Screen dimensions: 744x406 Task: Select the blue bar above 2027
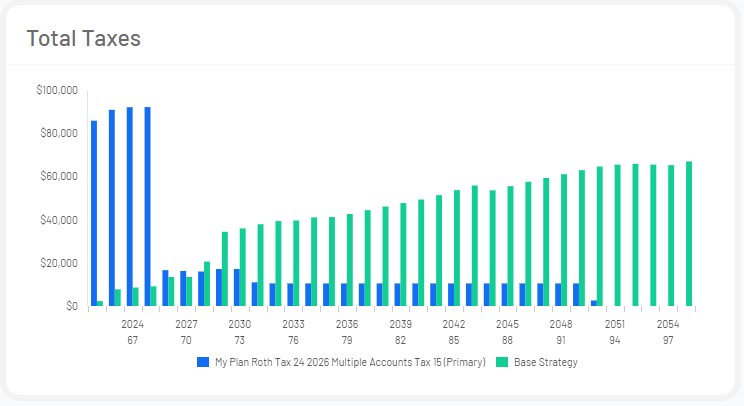point(183,288)
